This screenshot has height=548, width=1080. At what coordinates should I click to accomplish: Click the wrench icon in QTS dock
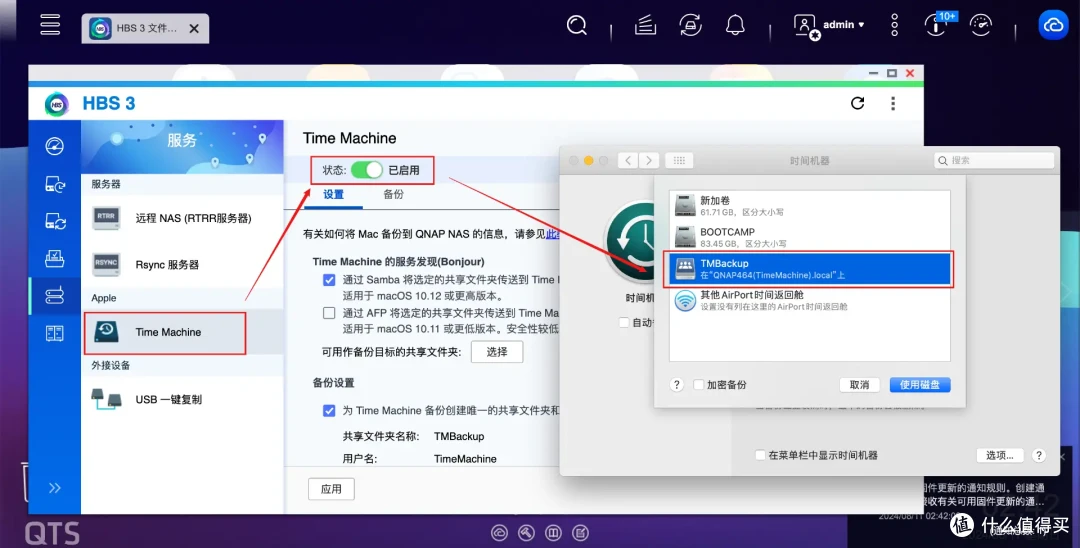coord(526,532)
